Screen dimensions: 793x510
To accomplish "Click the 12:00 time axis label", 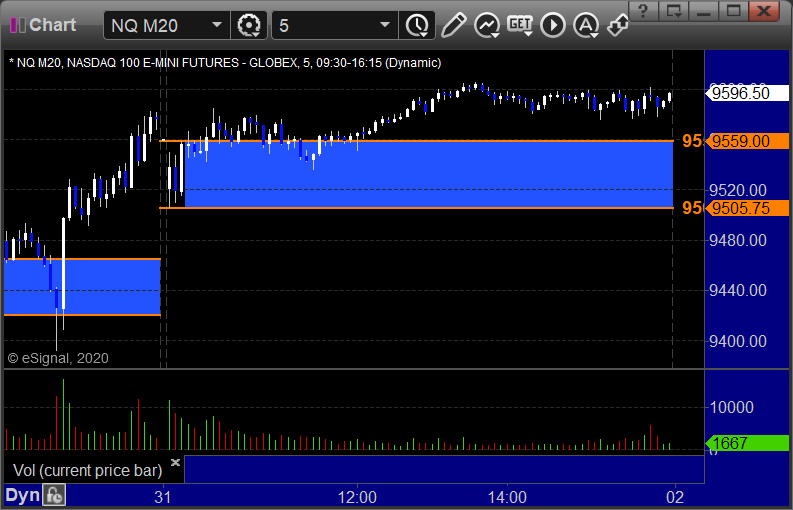I will point(357,497).
